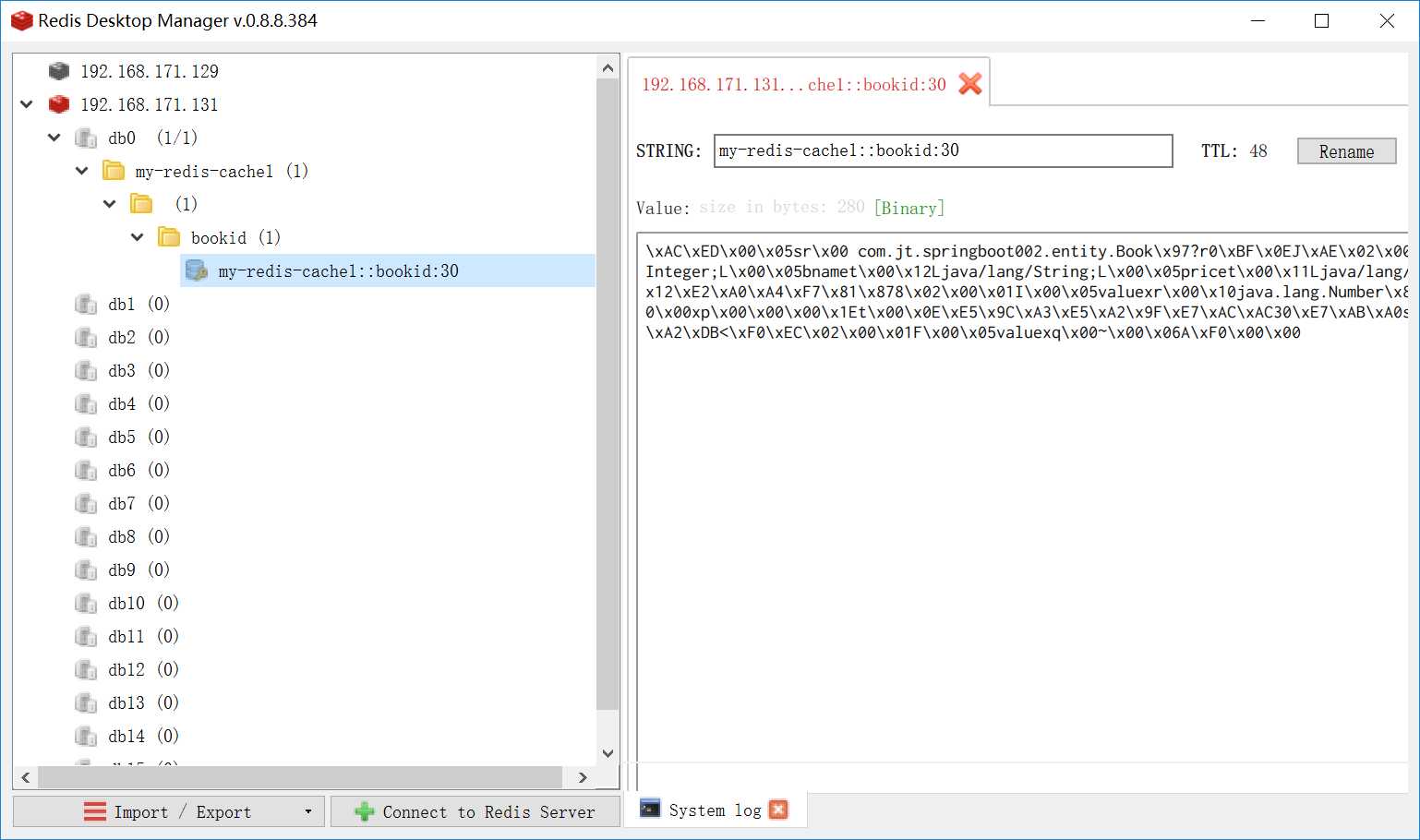Collapse the db0 database node
Image resolution: width=1420 pixels, height=840 pixels.
pos(54,138)
